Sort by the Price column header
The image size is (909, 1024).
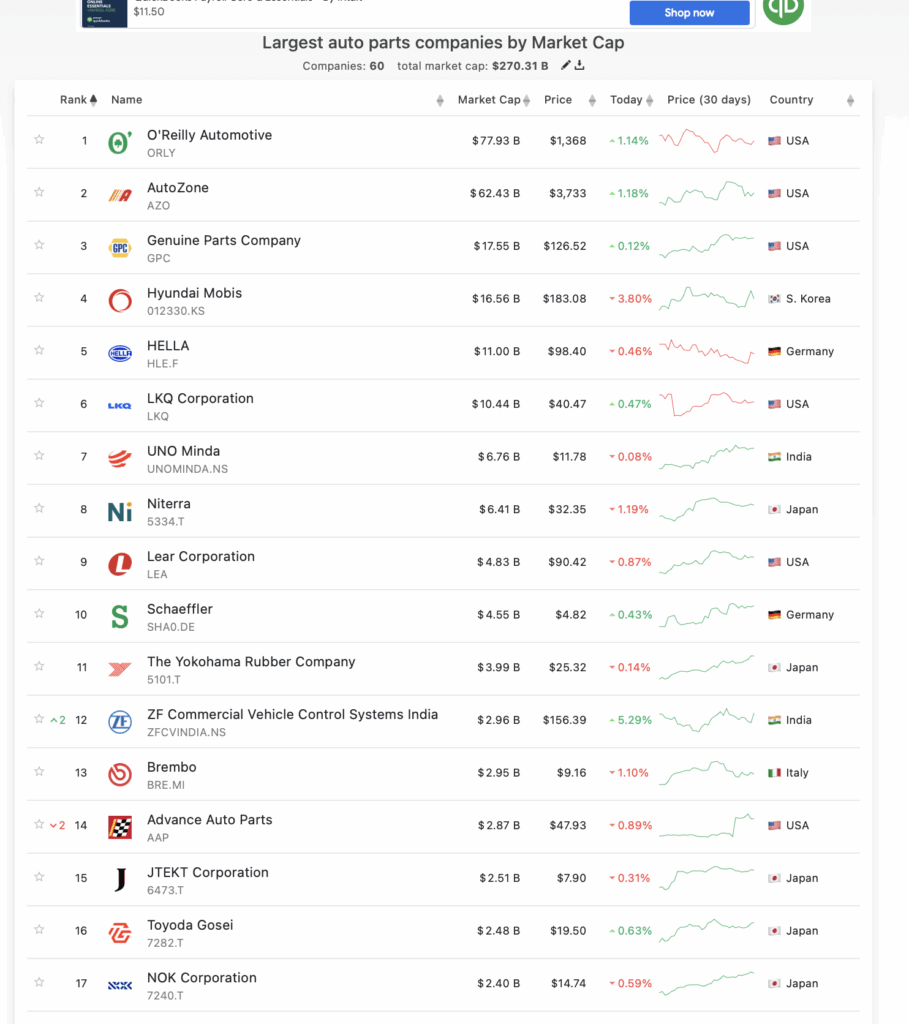(x=558, y=100)
